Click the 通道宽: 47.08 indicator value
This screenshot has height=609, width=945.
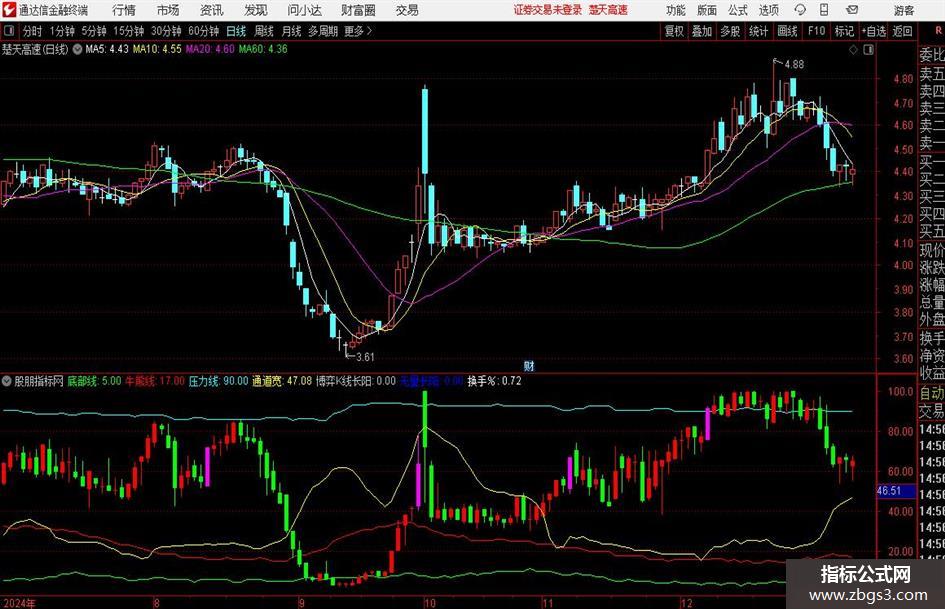(x=282, y=381)
